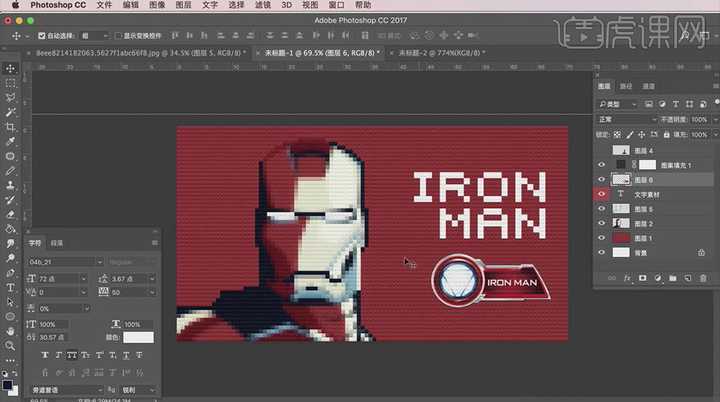Open the layer filter kind dropdown

[x=618, y=104]
